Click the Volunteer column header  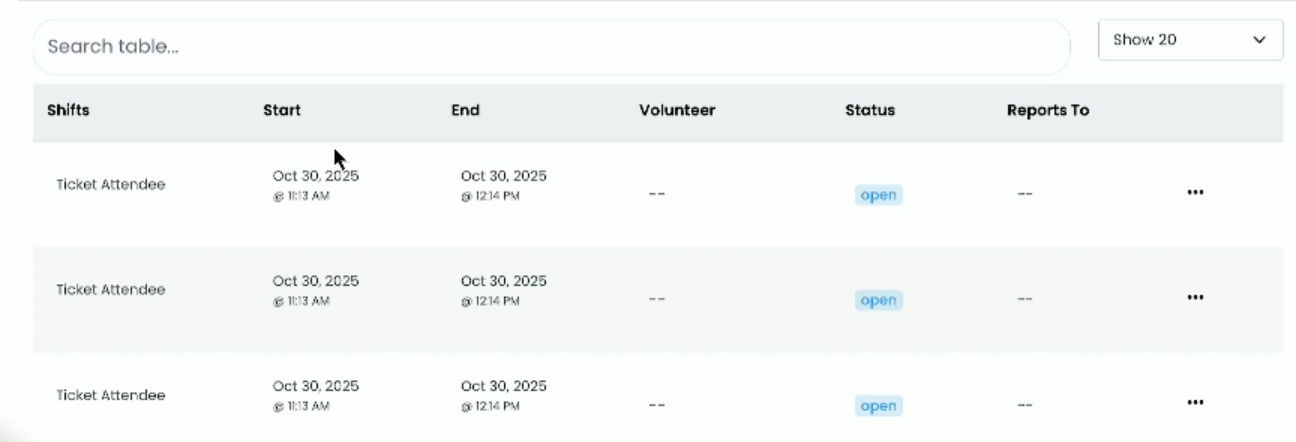677,111
